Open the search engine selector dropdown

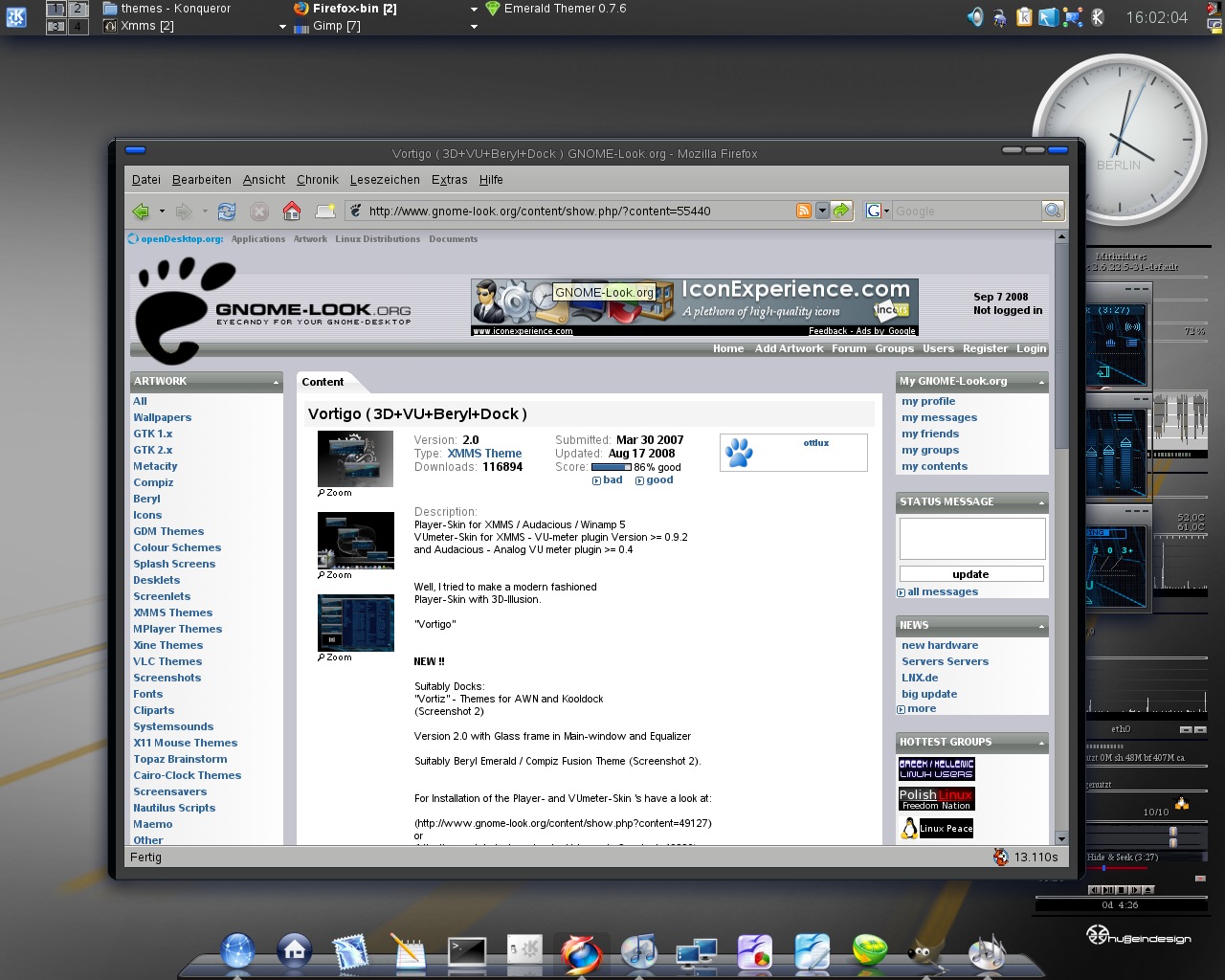(886, 211)
